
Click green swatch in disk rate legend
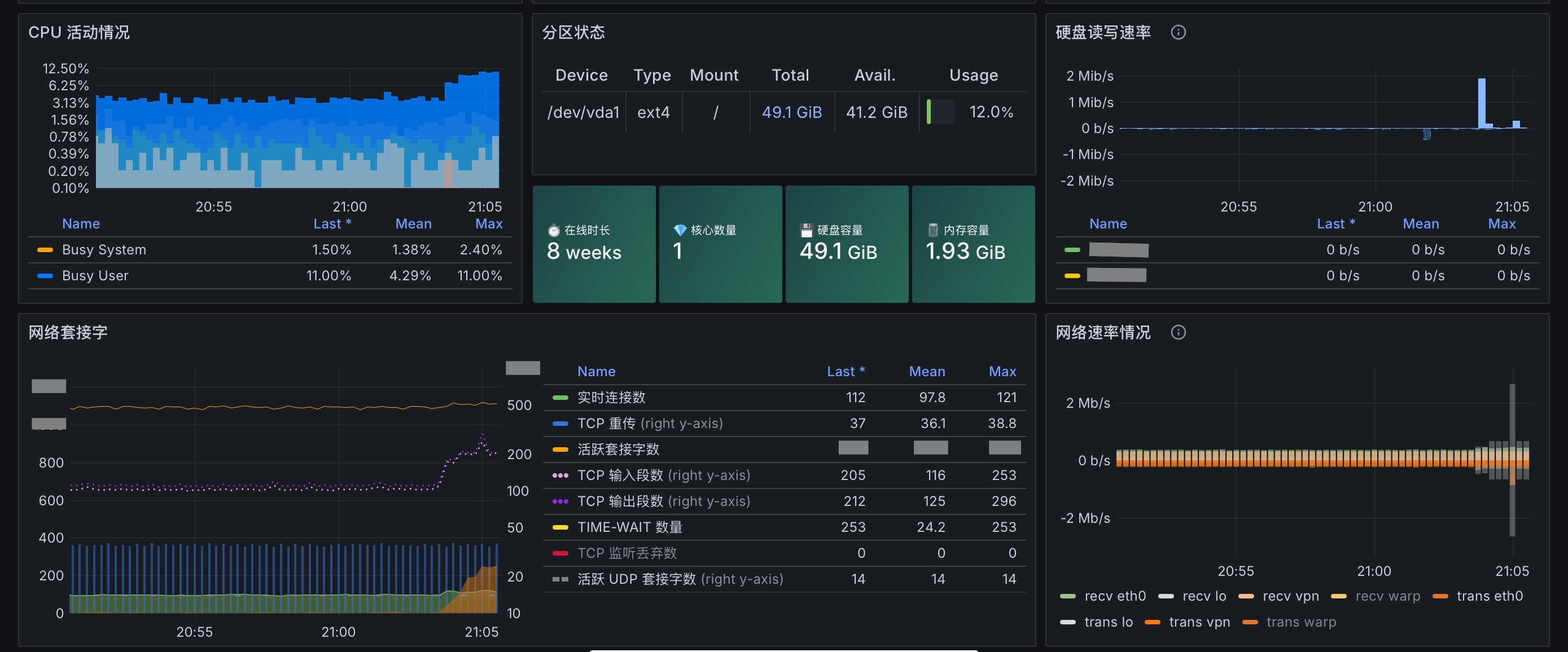[x=1072, y=250]
